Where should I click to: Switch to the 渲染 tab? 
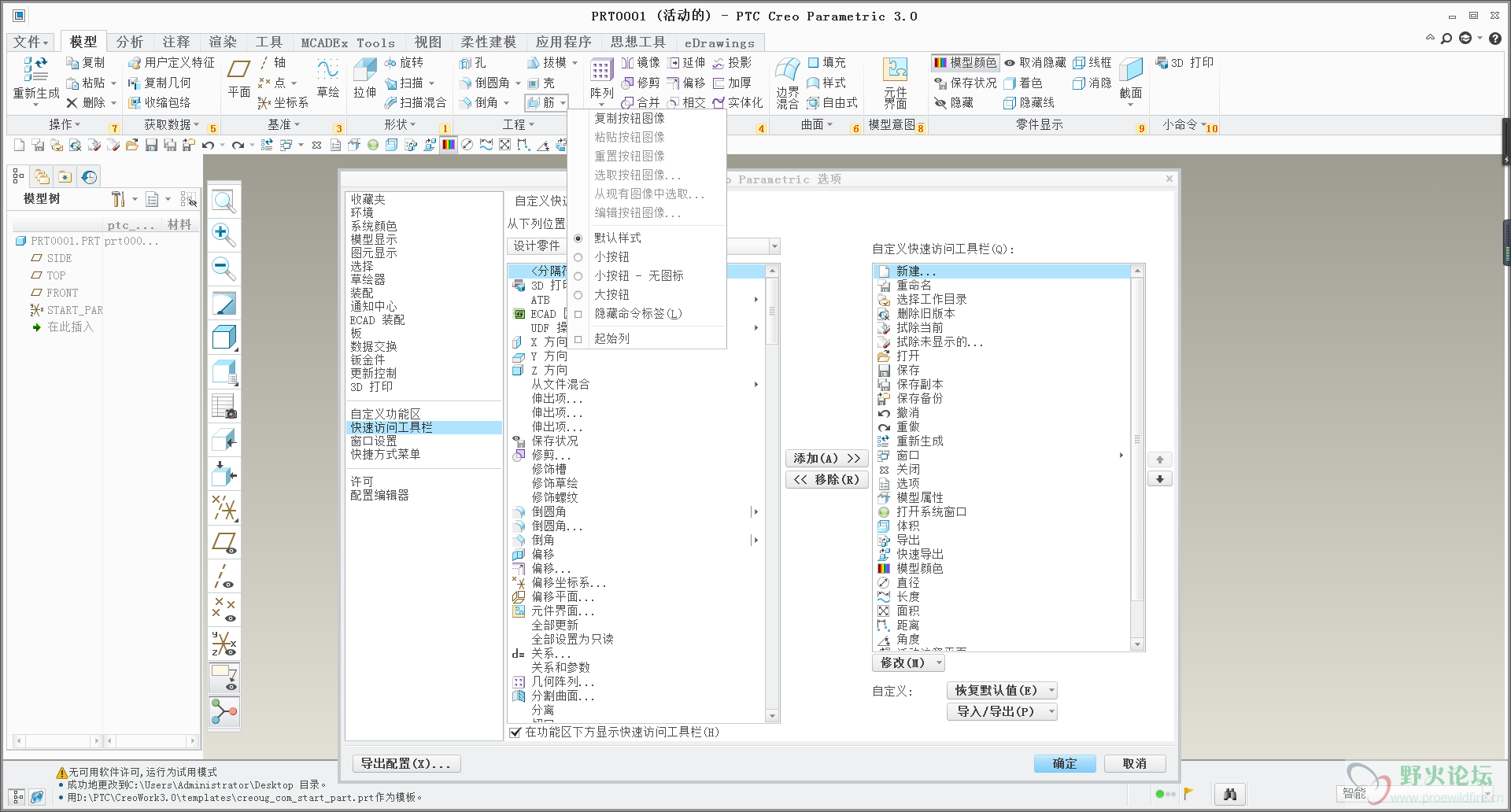[223, 42]
